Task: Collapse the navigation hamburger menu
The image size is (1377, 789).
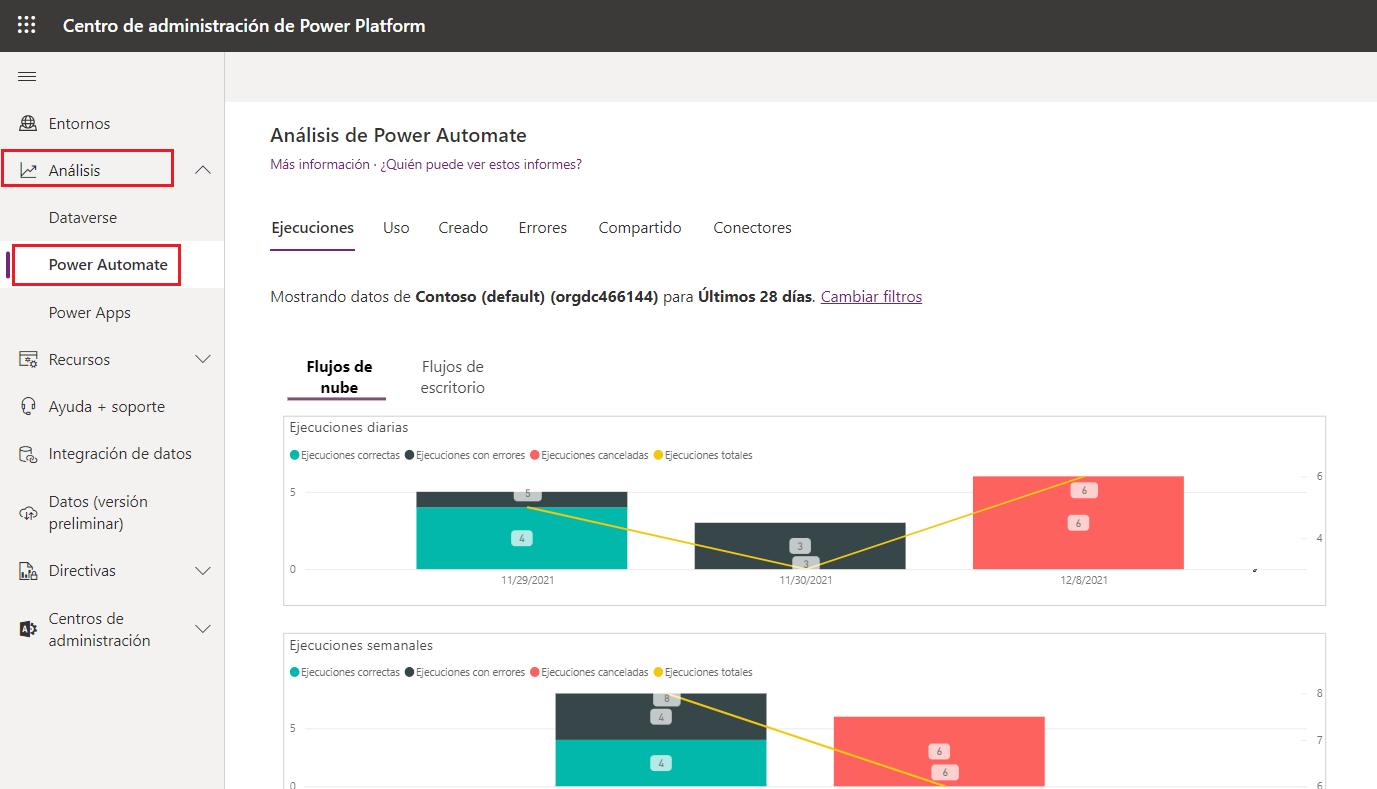Action: [x=27, y=77]
